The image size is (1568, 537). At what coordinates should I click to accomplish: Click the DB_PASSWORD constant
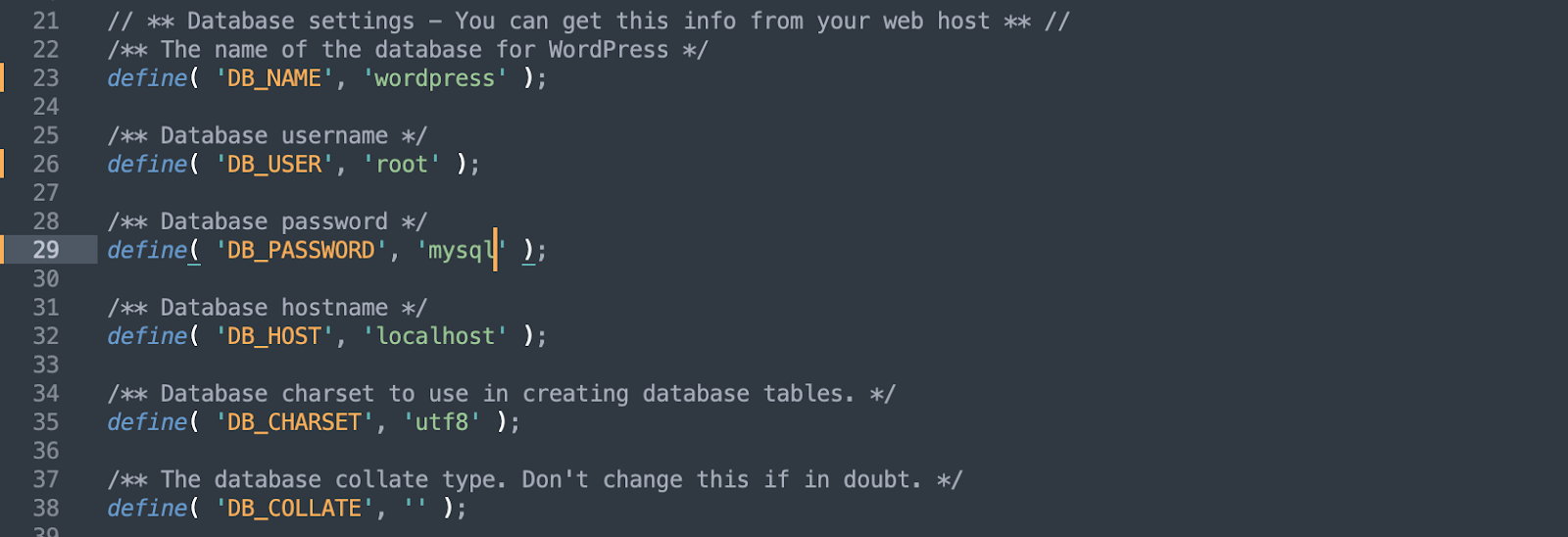pos(301,251)
